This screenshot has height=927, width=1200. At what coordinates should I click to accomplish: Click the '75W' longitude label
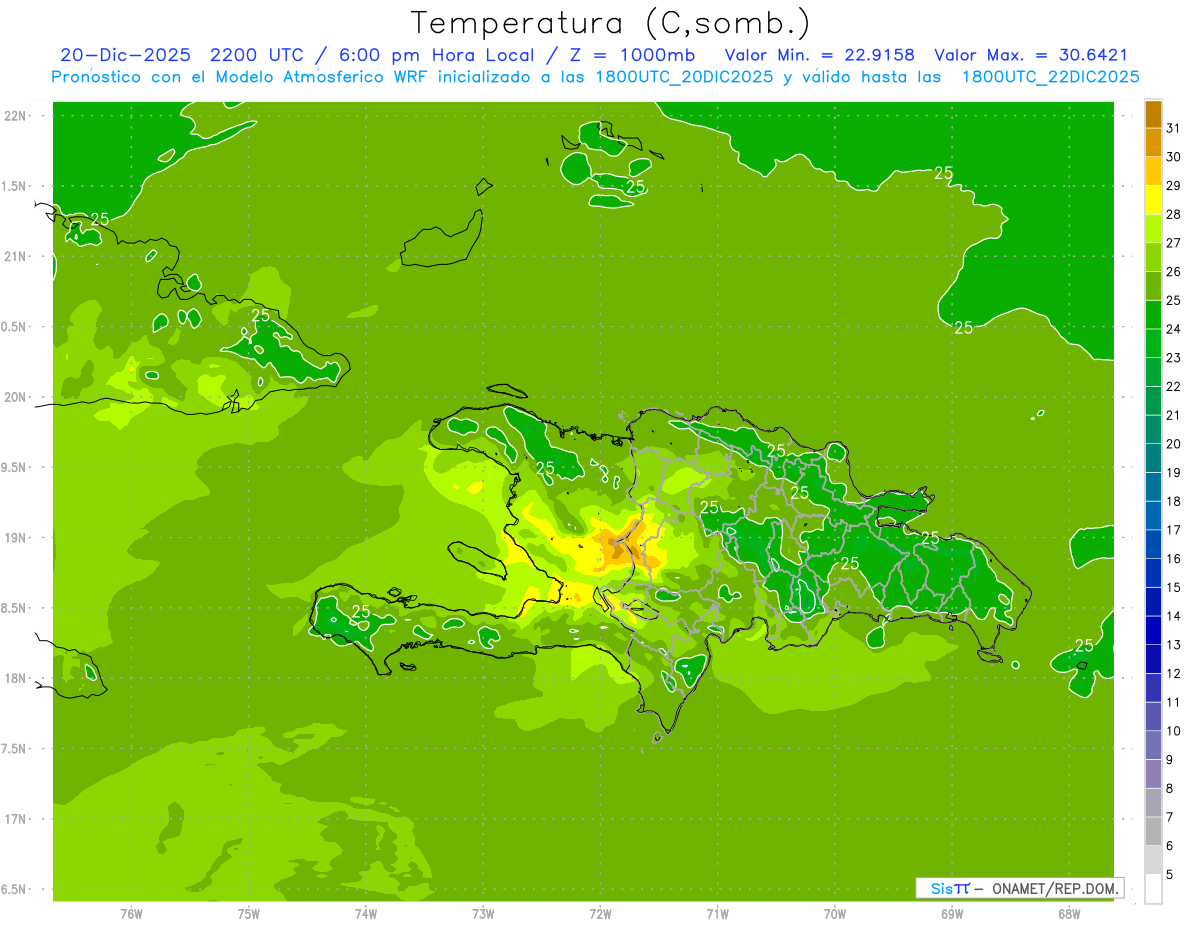point(249,914)
